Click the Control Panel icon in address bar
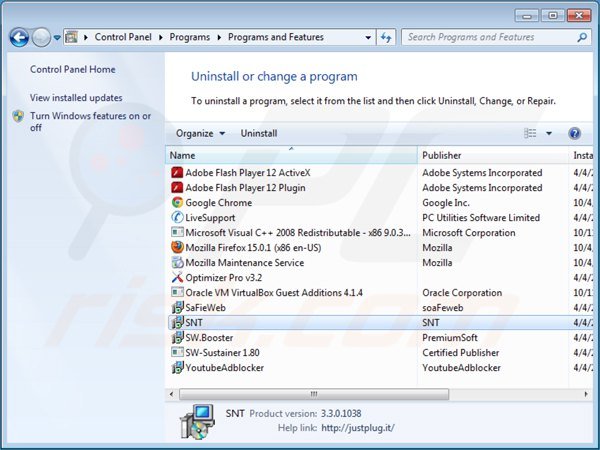Image resolution: width=600 pixels, height=450 pixels. [72, 37]
